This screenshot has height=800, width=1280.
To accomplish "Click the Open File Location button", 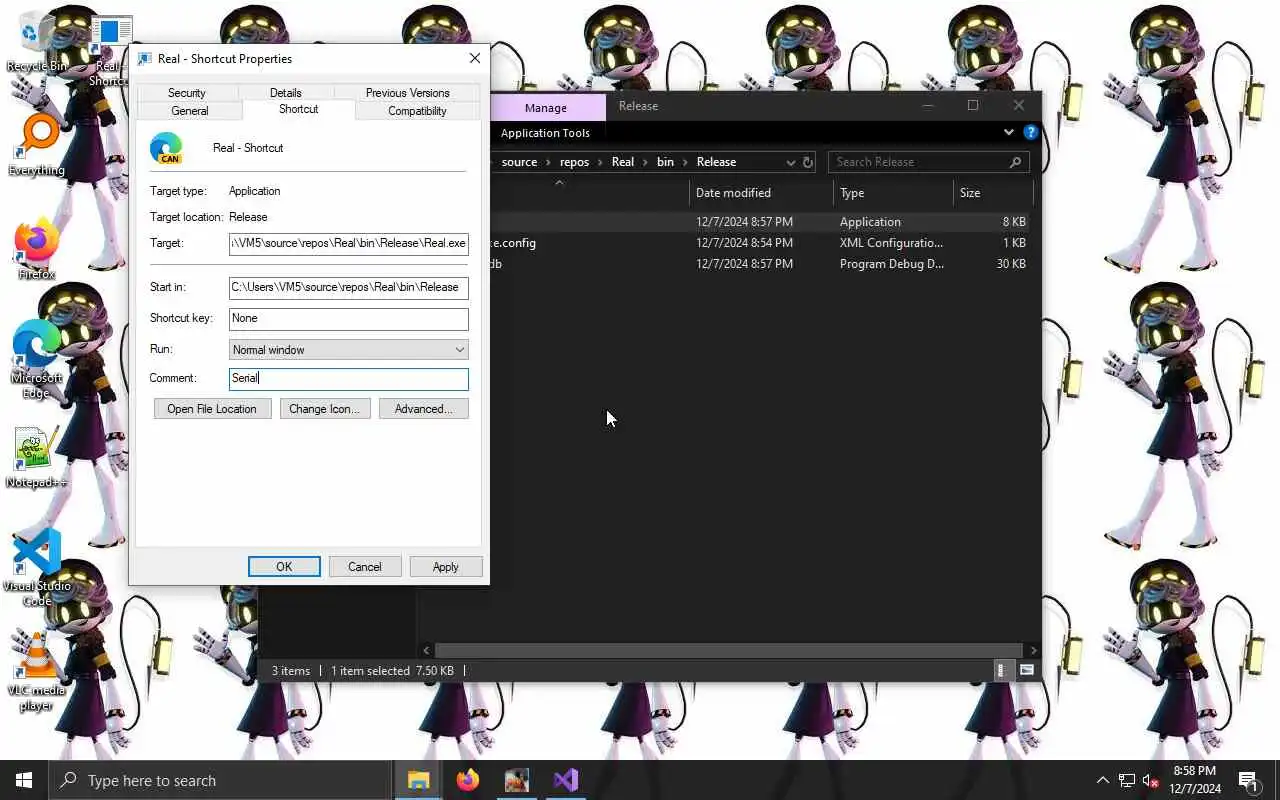I will (x=212, y=409).
